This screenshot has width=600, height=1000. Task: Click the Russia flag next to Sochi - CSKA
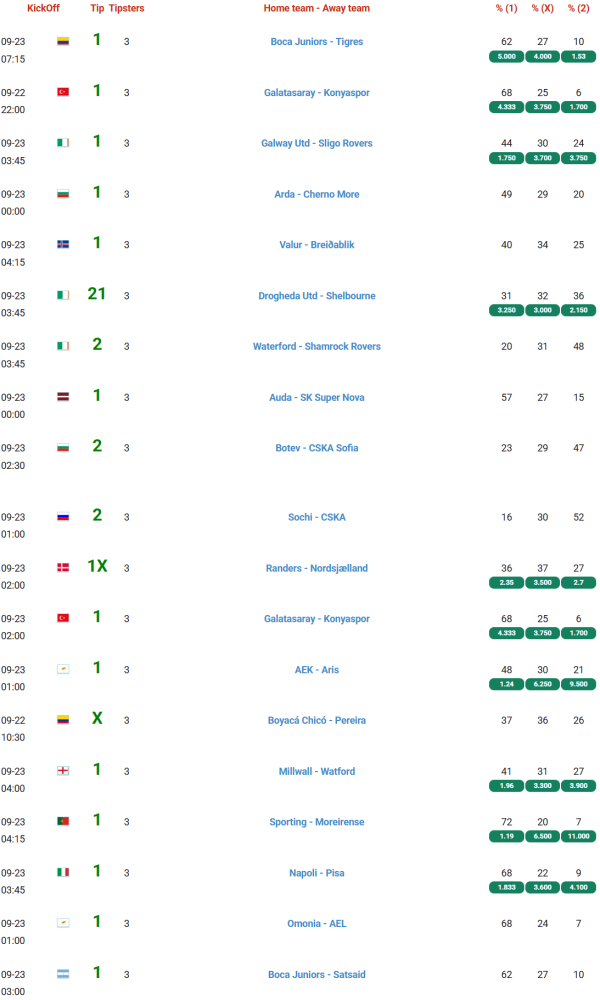[63, 518]
